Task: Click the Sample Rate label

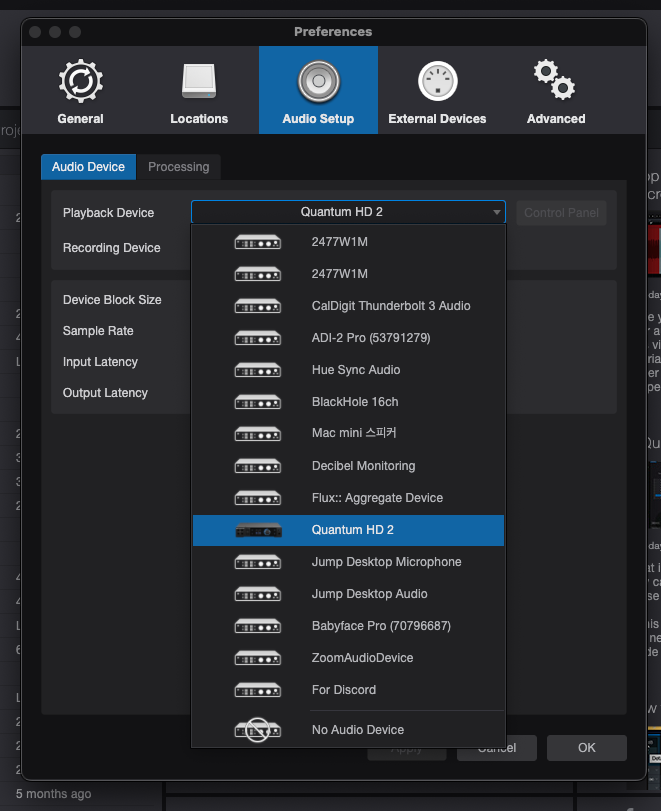Action: point(98,331)
